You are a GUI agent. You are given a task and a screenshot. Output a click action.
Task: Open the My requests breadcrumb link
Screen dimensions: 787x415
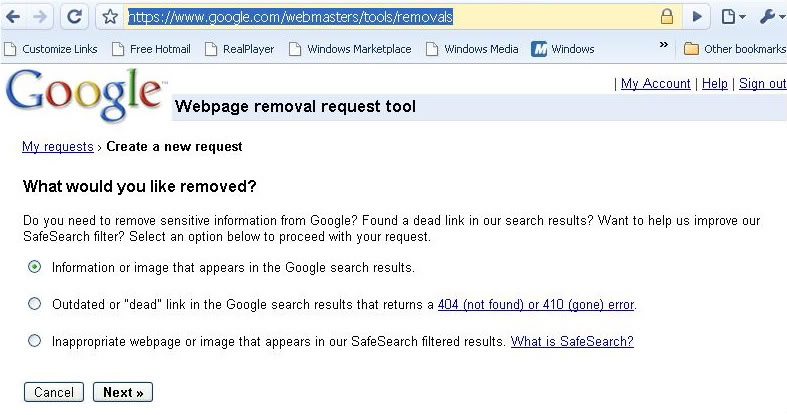click(57, 147)
